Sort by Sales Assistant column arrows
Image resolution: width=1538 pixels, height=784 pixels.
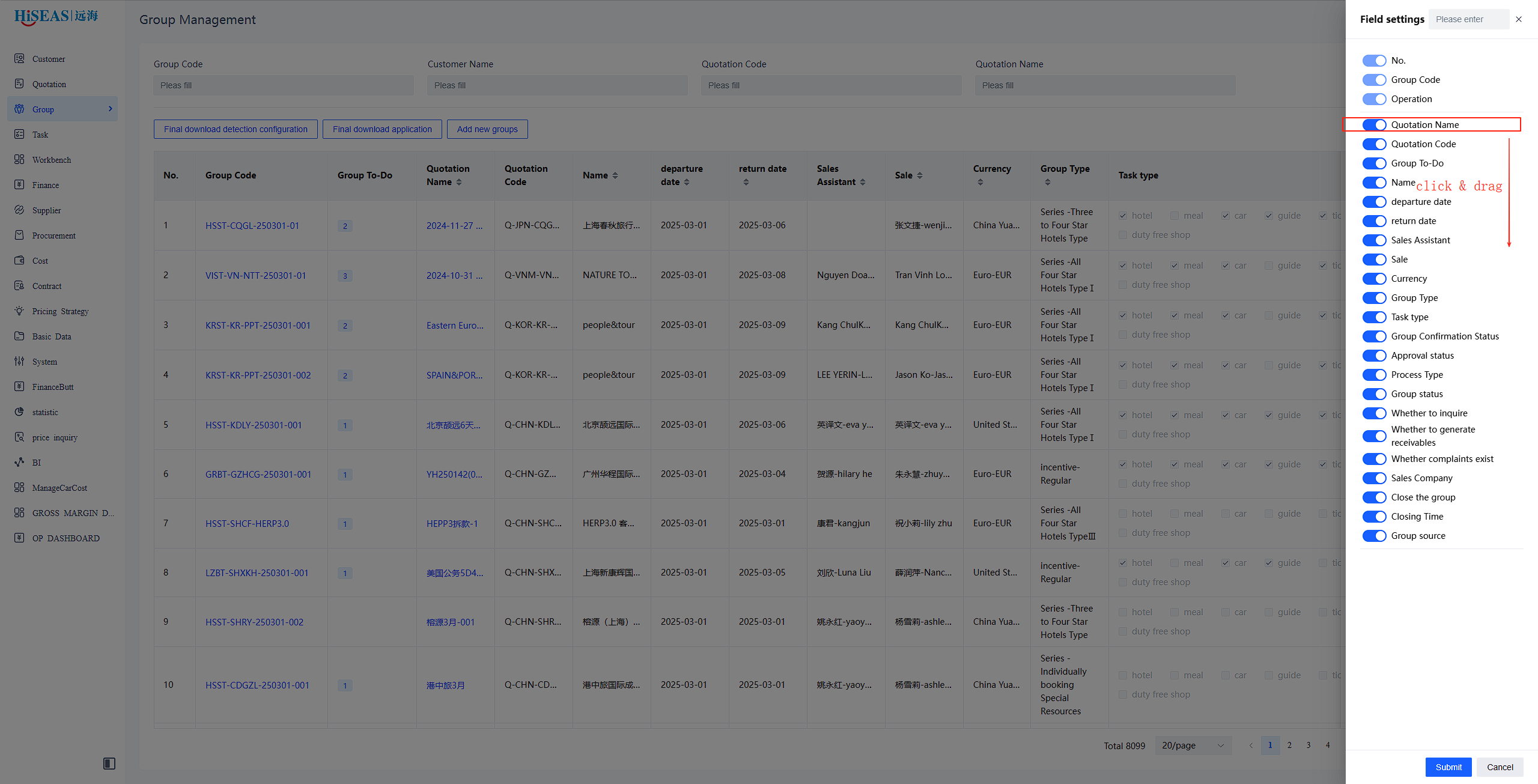tap(863, 182)
